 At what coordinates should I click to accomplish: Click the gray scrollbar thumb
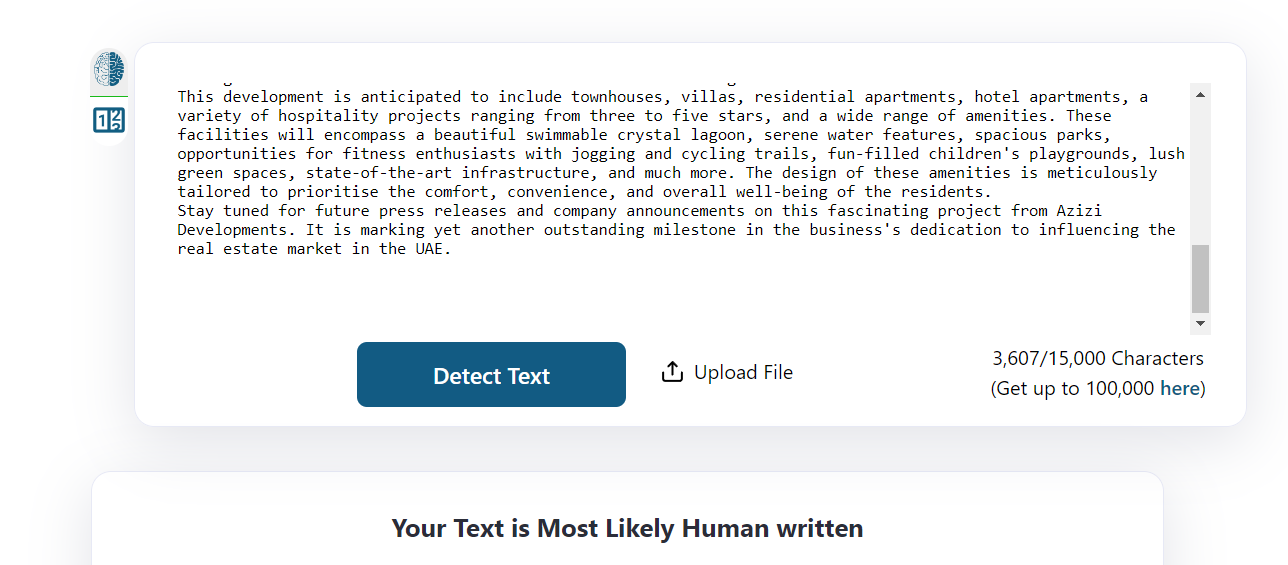(1200, 279)
